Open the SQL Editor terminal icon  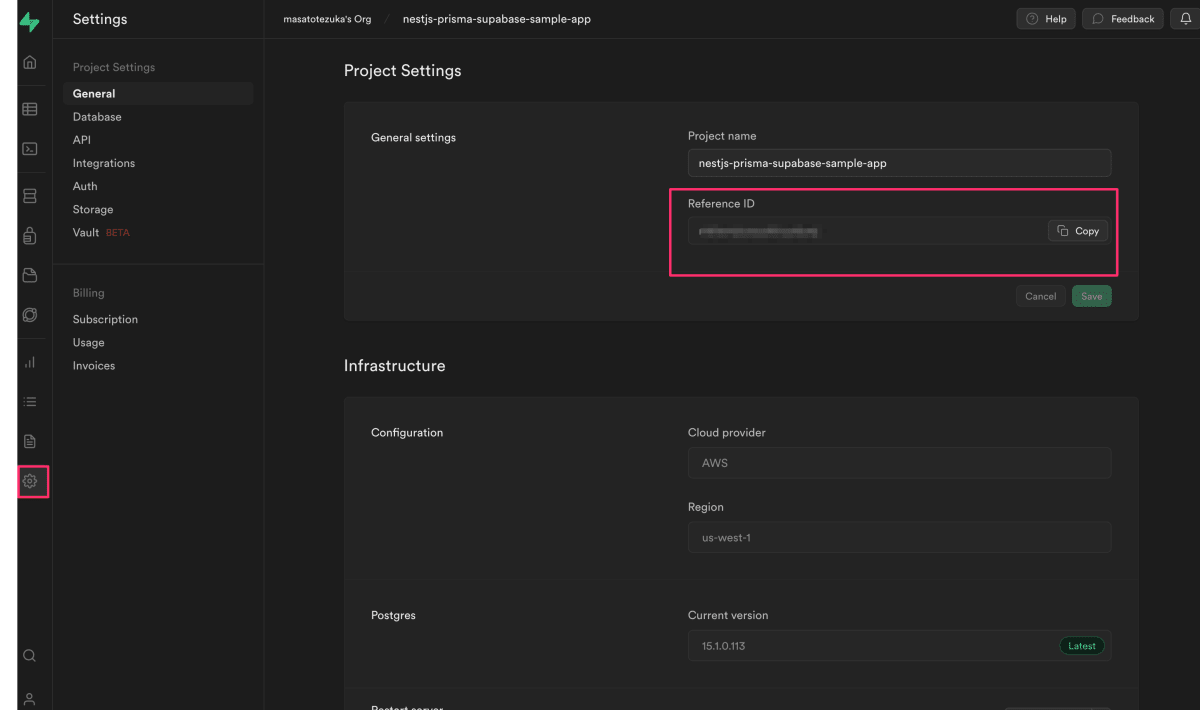tap(30, 149)
